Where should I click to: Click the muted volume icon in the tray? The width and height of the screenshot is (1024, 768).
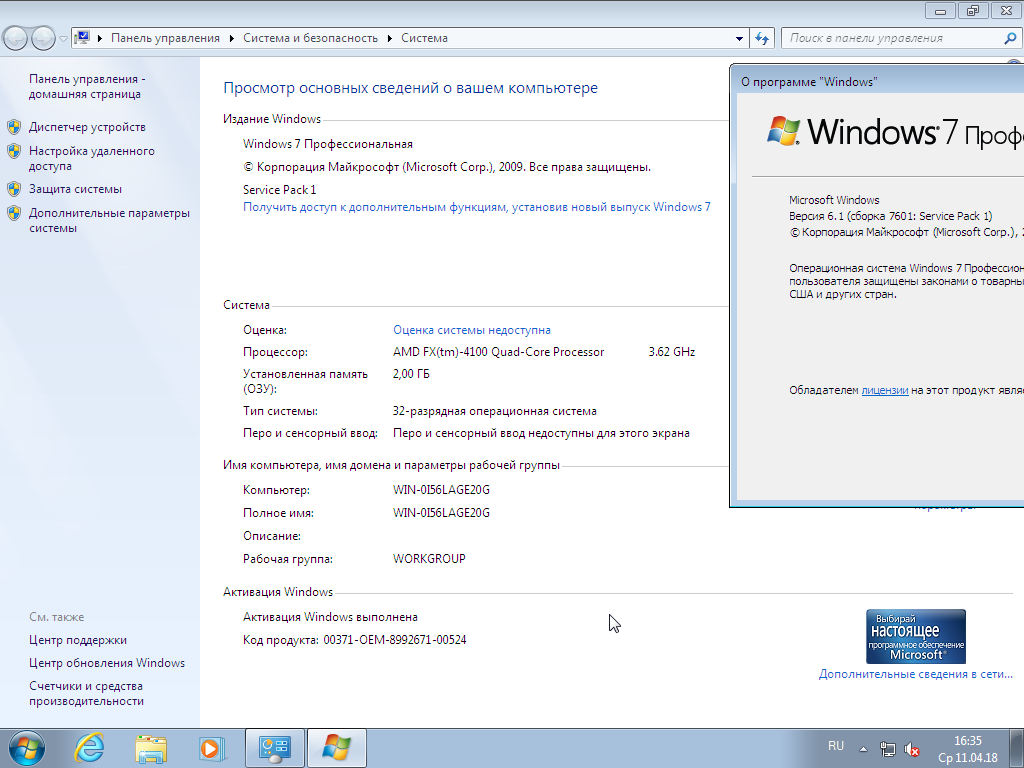[912, 749]
